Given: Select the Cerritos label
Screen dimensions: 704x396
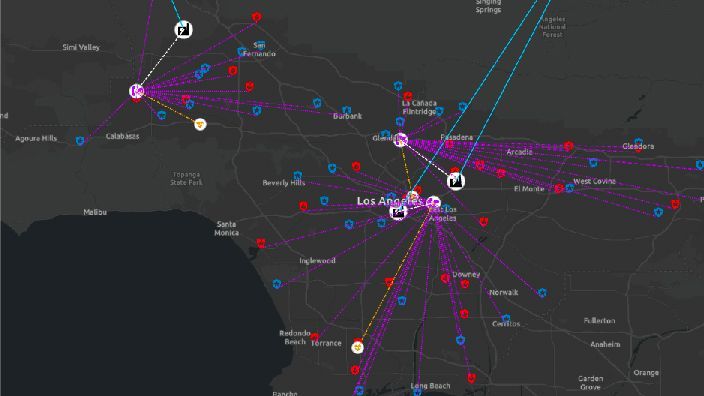Looking at the screenshot, I should (506, 324).
